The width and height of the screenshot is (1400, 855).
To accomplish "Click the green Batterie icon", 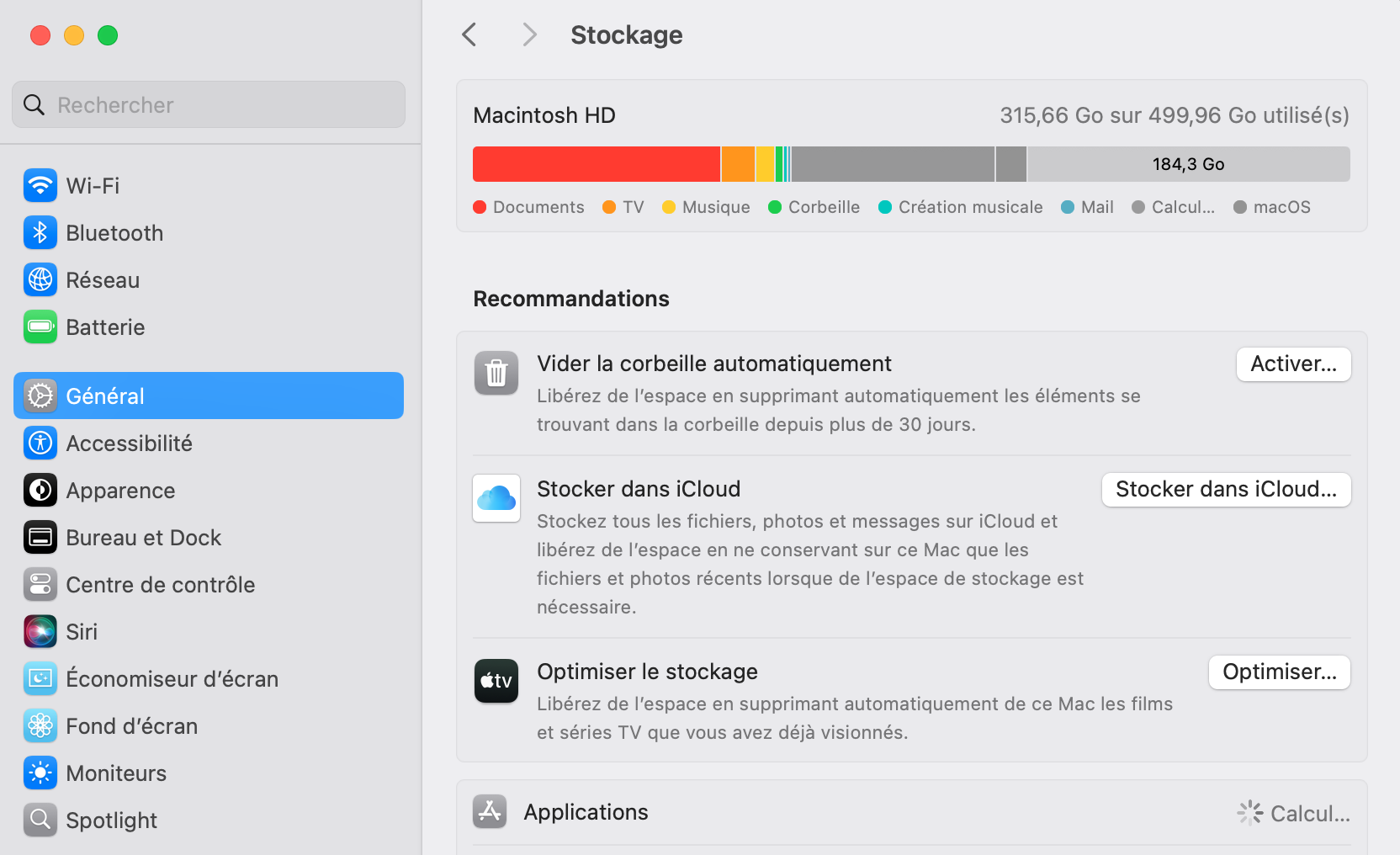I will pos(40,327).
